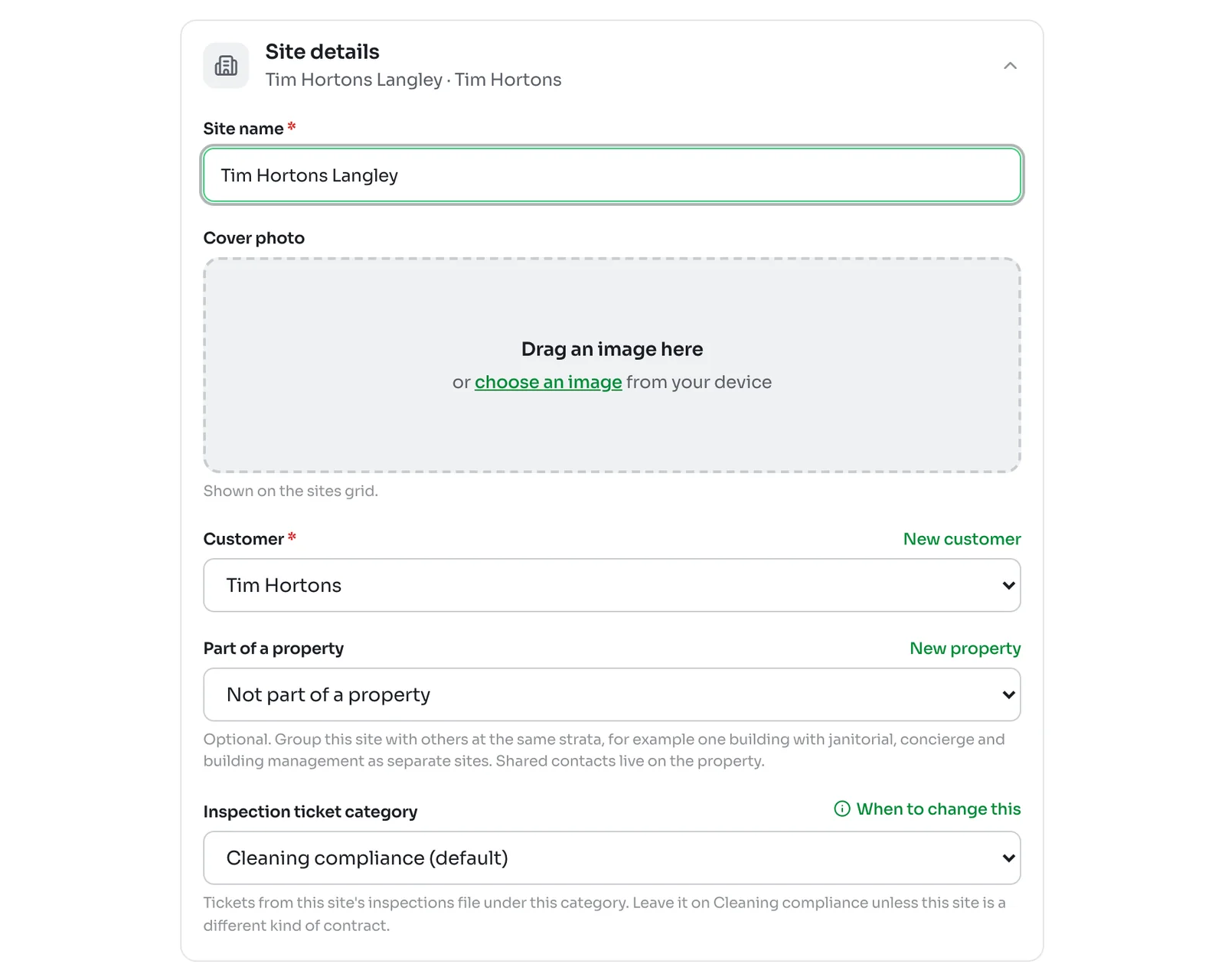This screenshot has width=1225, height=980.
Task: Click the New customer link
Action: (x=962, y=539)
